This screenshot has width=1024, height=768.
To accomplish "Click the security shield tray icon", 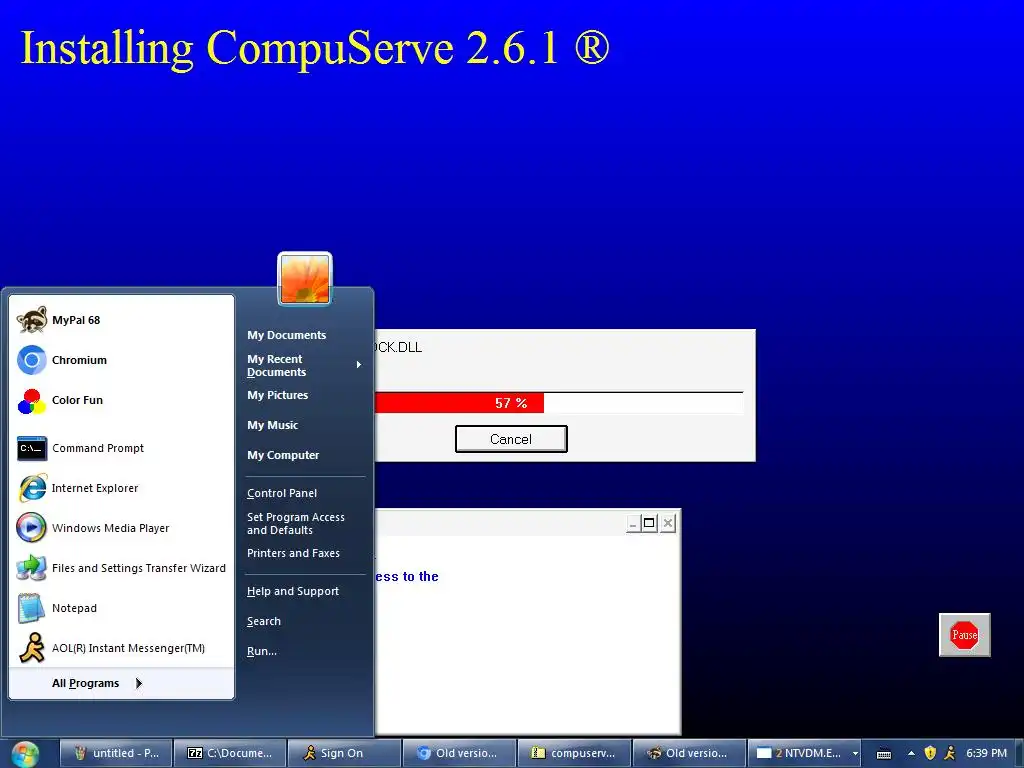I will coord(930,753).
